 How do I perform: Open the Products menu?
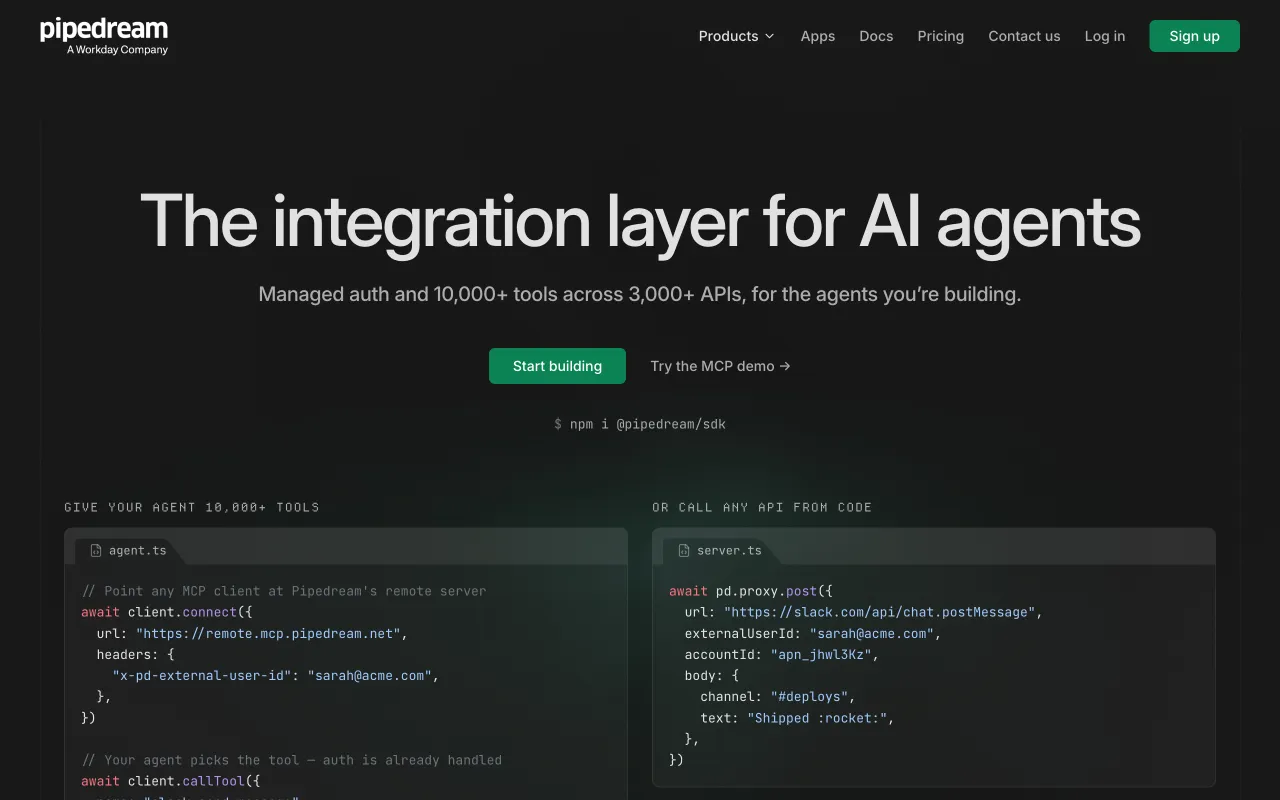(x=736, y=36)
